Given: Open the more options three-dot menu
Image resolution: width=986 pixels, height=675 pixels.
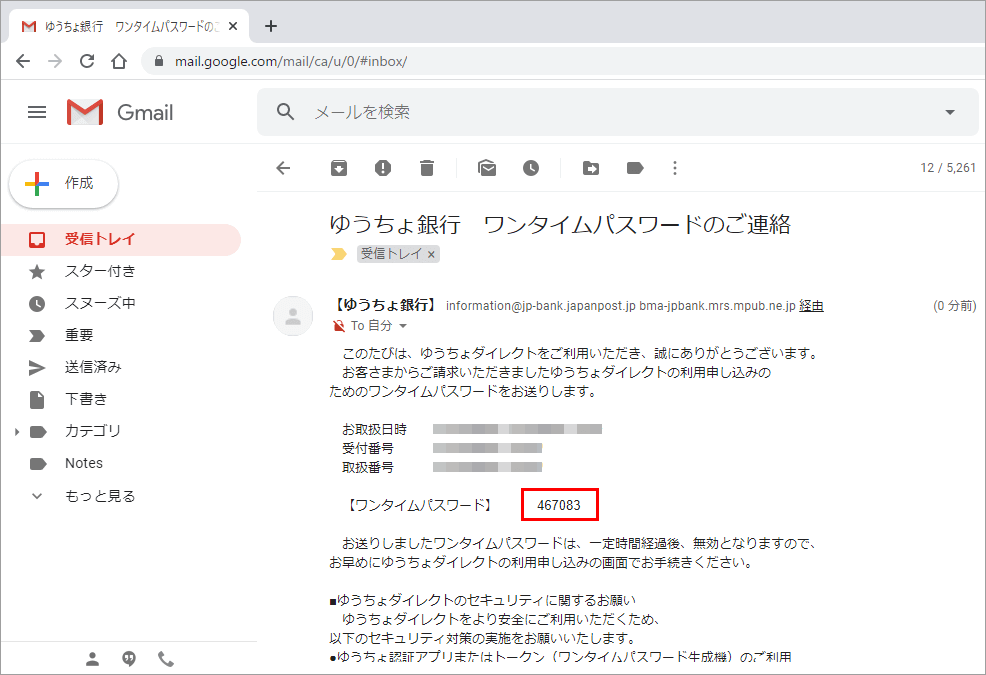Looking at the screenshot, I should coord(675,168).
